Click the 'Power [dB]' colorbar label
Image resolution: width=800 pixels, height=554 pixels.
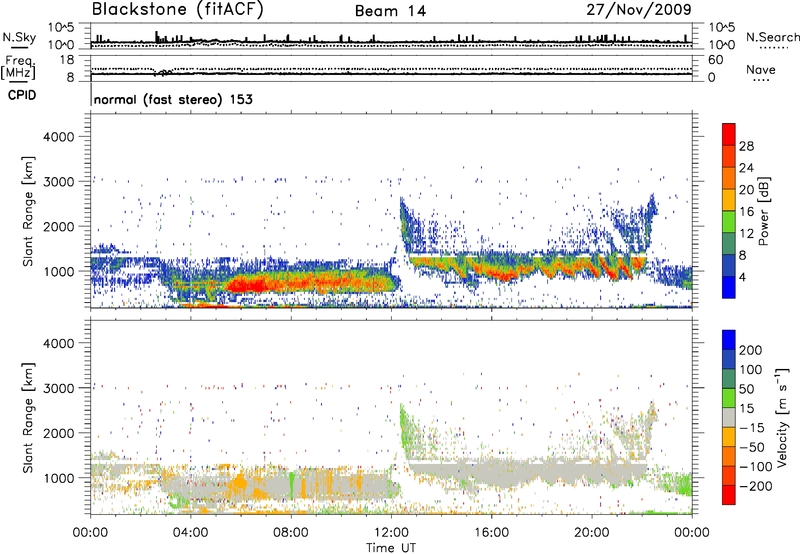pyautogui.click(x=764, y=211)
